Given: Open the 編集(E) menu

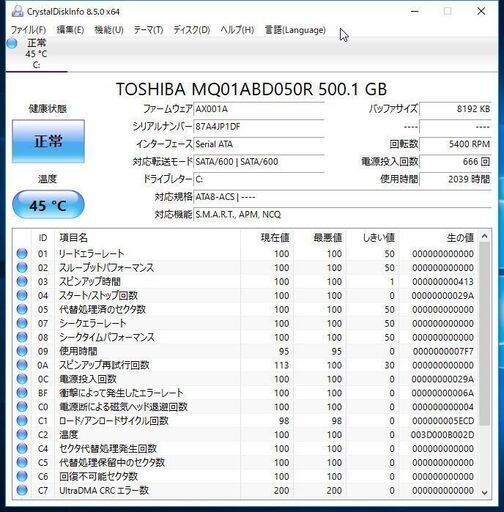Looking at the screenshot, I should click(x=70, y=30).
